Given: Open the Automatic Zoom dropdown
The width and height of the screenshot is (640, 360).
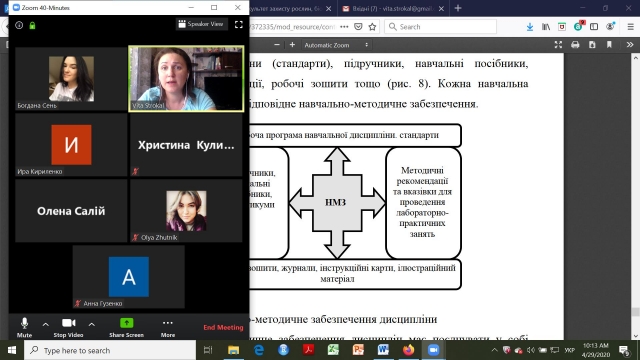Looking at the screenshot, I should click(x=336, y=45).
